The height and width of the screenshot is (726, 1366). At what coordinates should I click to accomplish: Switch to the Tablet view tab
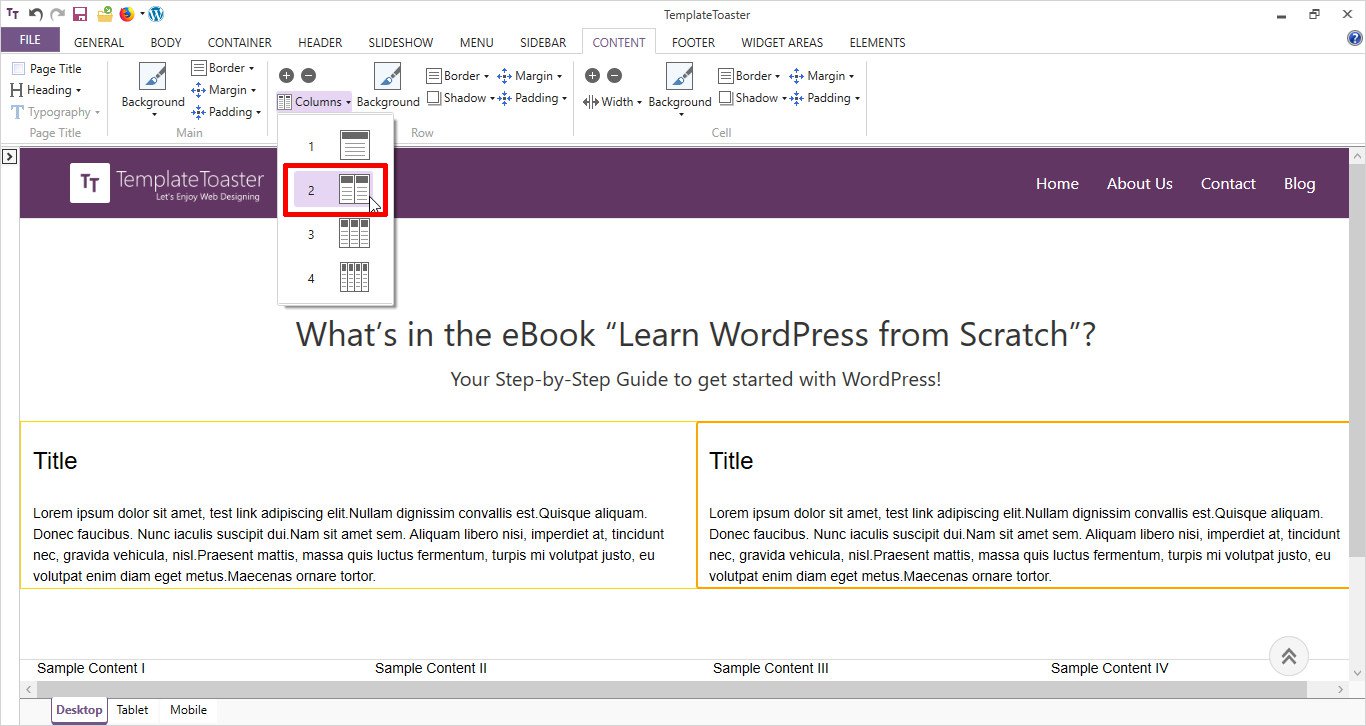click(132, 710)
